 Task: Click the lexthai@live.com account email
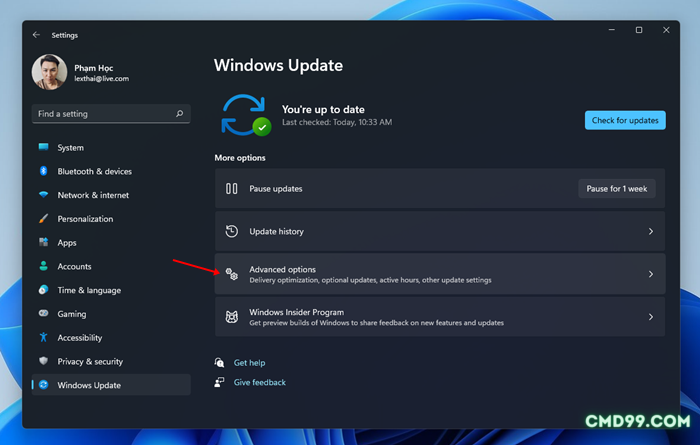pos(102,79)
